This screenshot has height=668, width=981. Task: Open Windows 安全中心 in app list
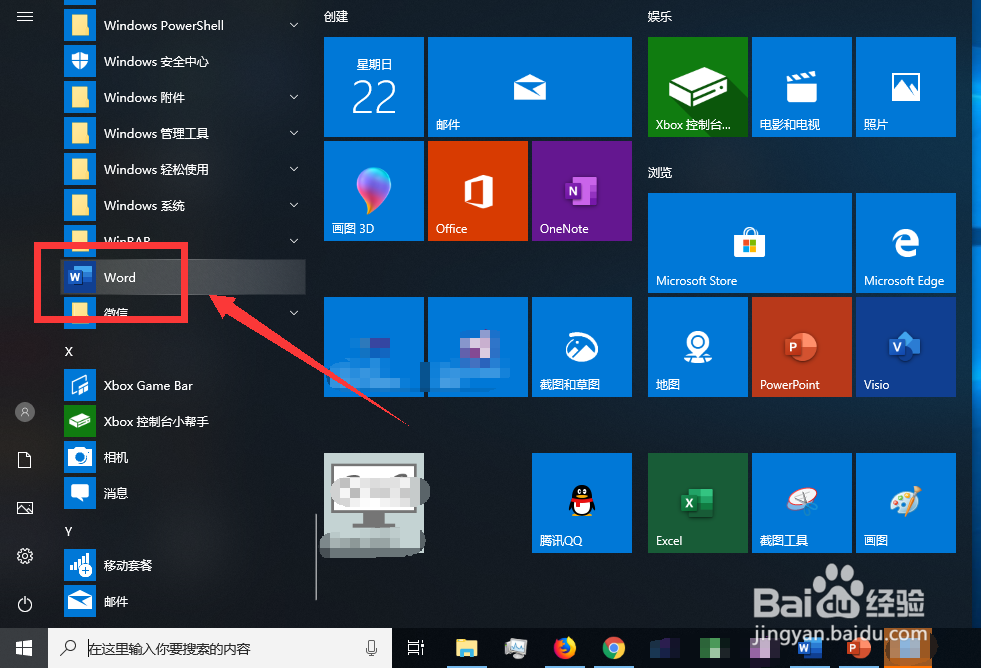tap(183, 61)
